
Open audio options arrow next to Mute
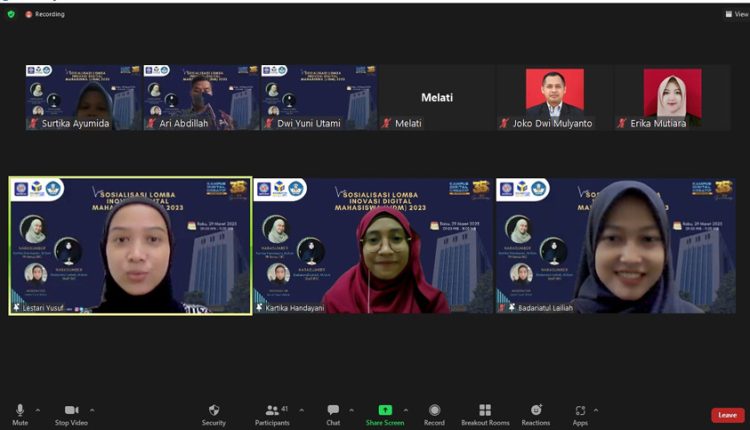[38, 410]
